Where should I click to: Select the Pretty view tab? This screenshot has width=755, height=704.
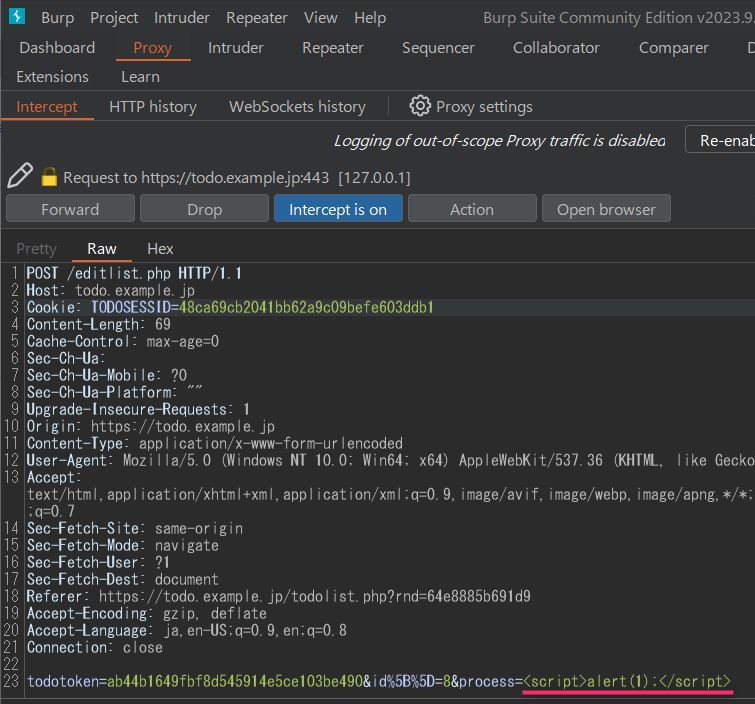36,248
